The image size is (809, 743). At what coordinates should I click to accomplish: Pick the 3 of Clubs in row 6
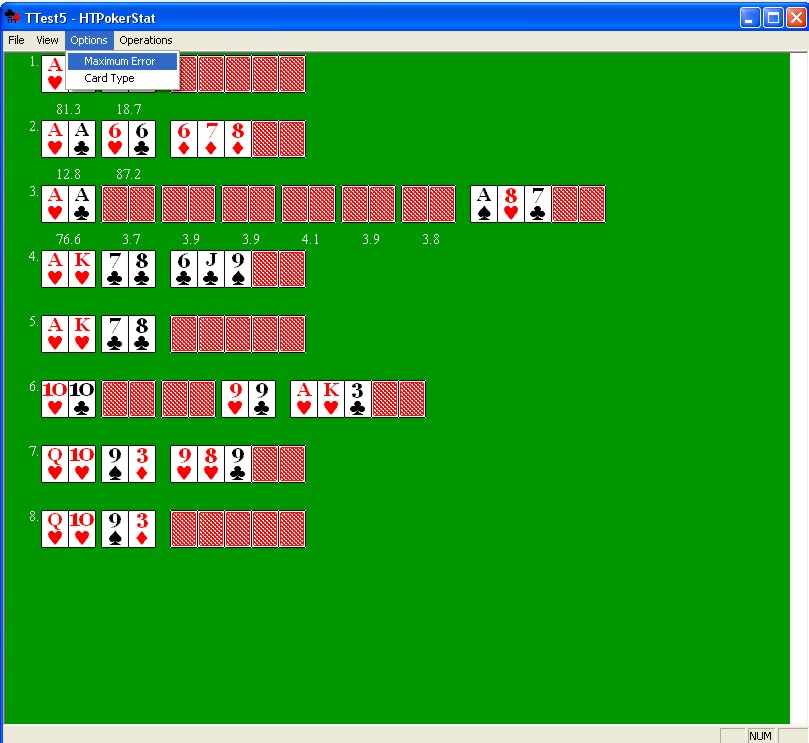[358, 399]
